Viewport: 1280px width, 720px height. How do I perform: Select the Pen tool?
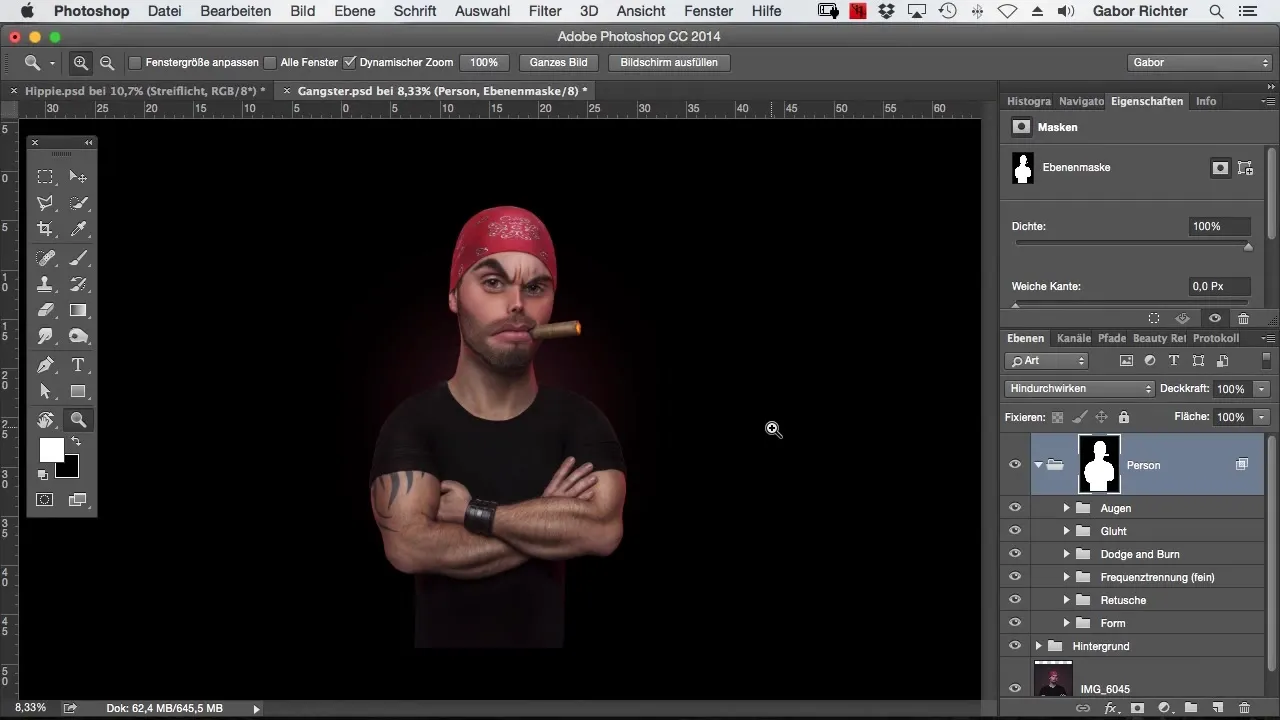tap(45, 365)
